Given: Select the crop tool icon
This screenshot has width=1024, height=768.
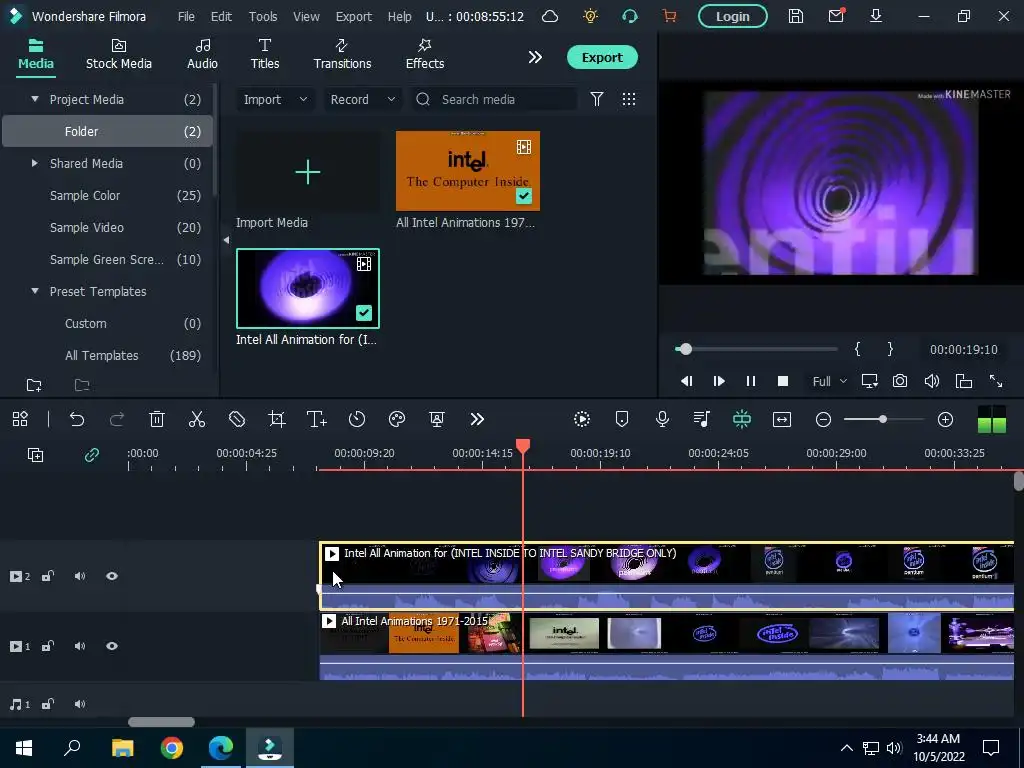Looking at the screenshot, I should (x=277, y=419).
